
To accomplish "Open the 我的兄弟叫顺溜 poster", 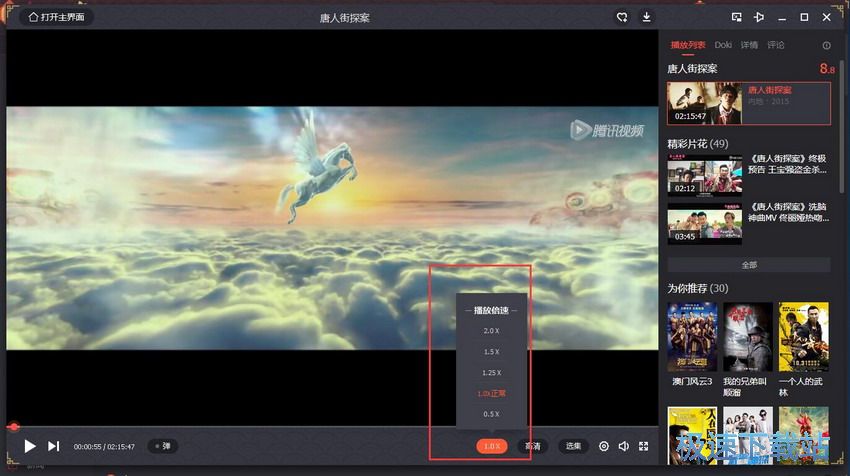I will [x=748, y=337].
